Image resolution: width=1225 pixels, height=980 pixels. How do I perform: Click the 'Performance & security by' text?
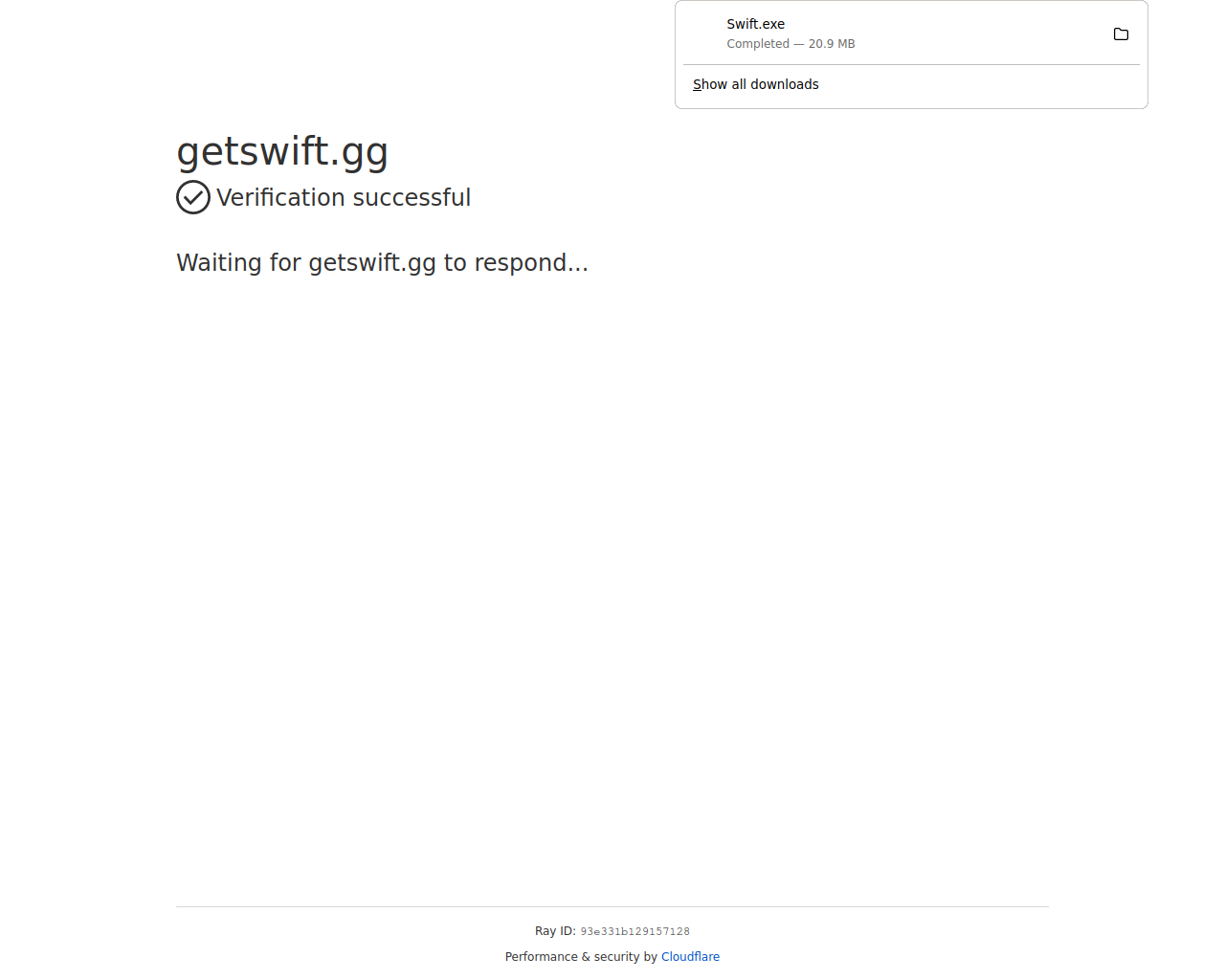coord(581,957)
